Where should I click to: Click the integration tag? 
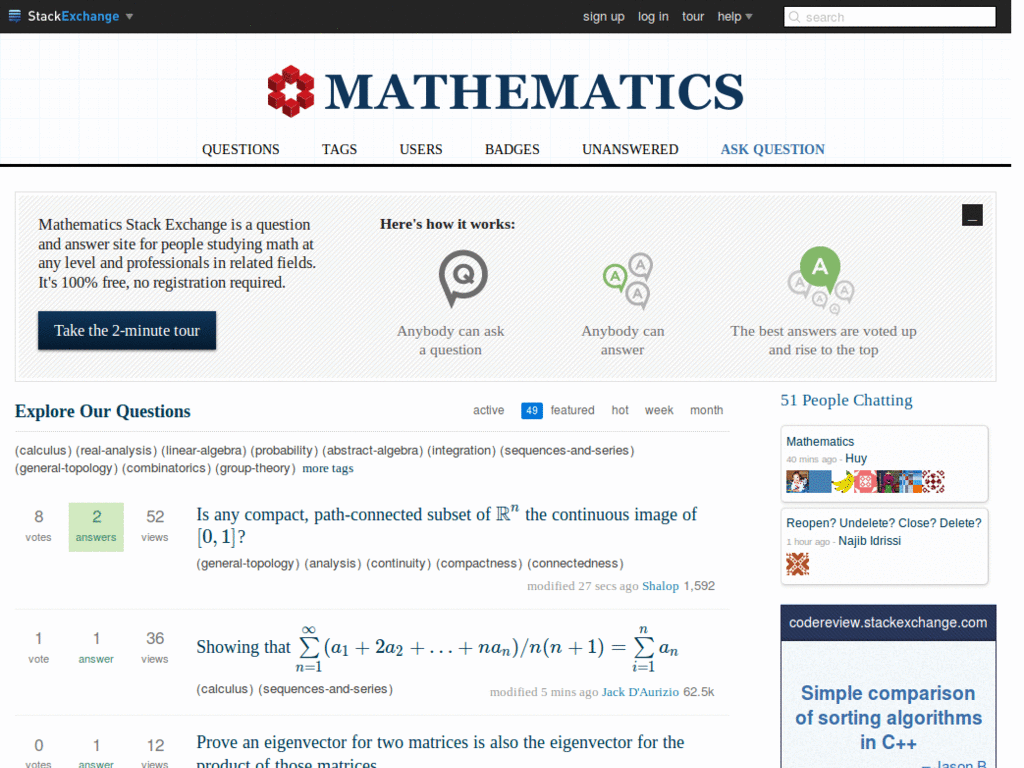462,451
